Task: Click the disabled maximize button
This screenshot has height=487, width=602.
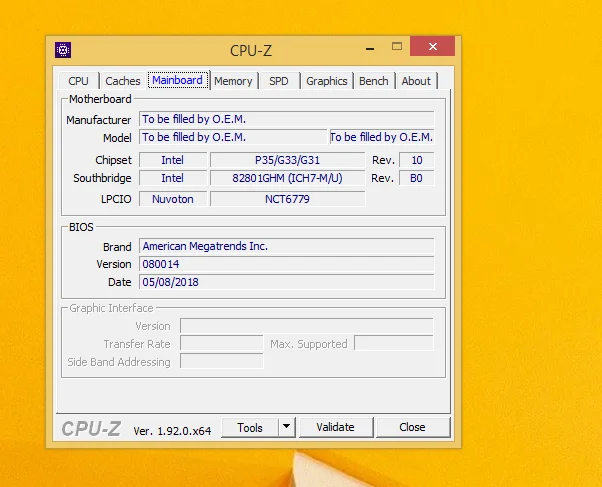Action: (397, 46)
